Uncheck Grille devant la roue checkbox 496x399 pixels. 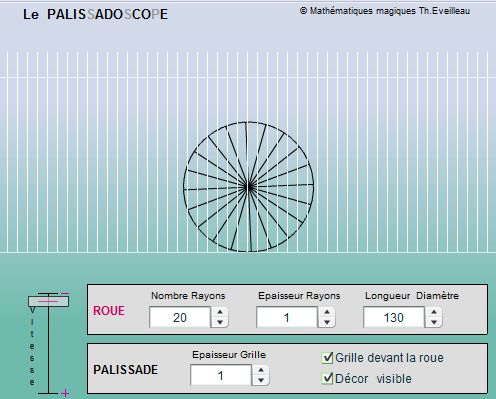click(327, 358)
